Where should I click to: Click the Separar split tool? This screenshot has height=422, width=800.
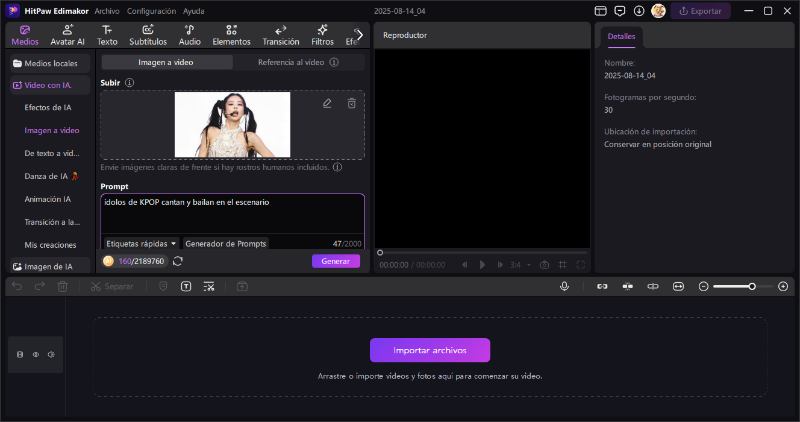(x=112, y=287)
